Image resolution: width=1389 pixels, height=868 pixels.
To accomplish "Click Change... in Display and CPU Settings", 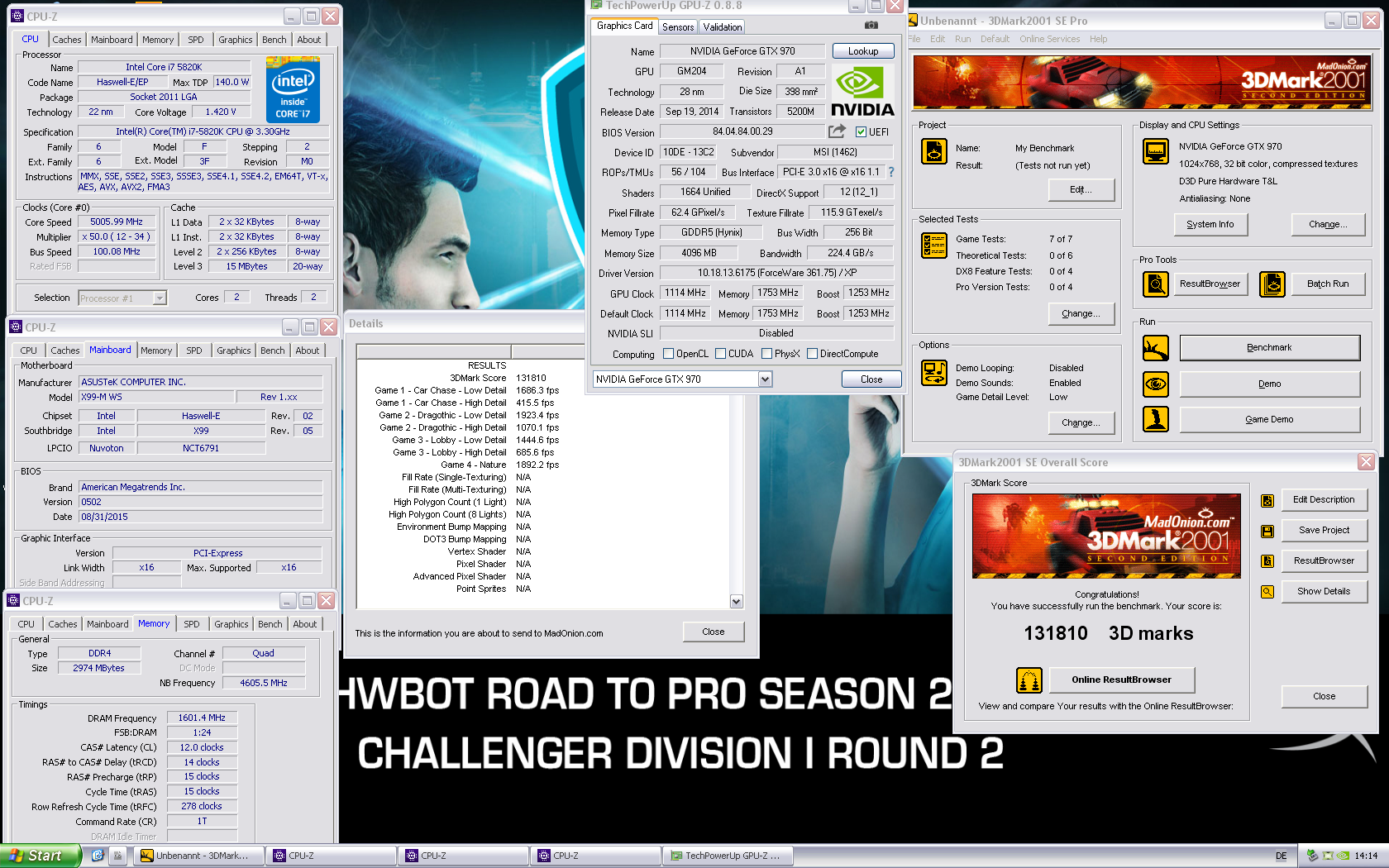I will 1328,225.
